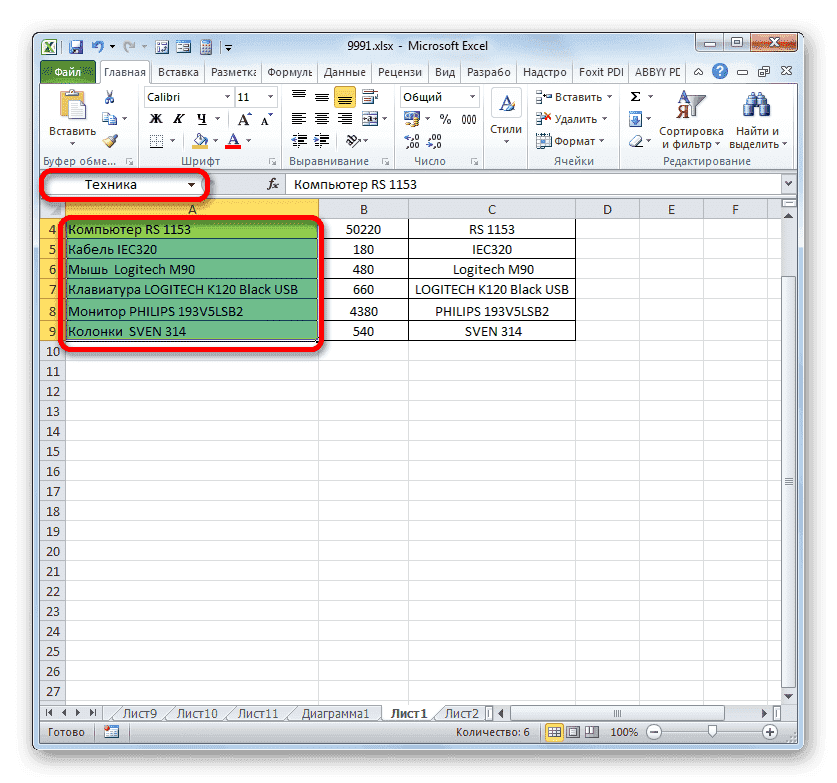Expand the fill color dropdown arrow
The image size is (837, 783).
pyautogui.click(x=215, y=141)
